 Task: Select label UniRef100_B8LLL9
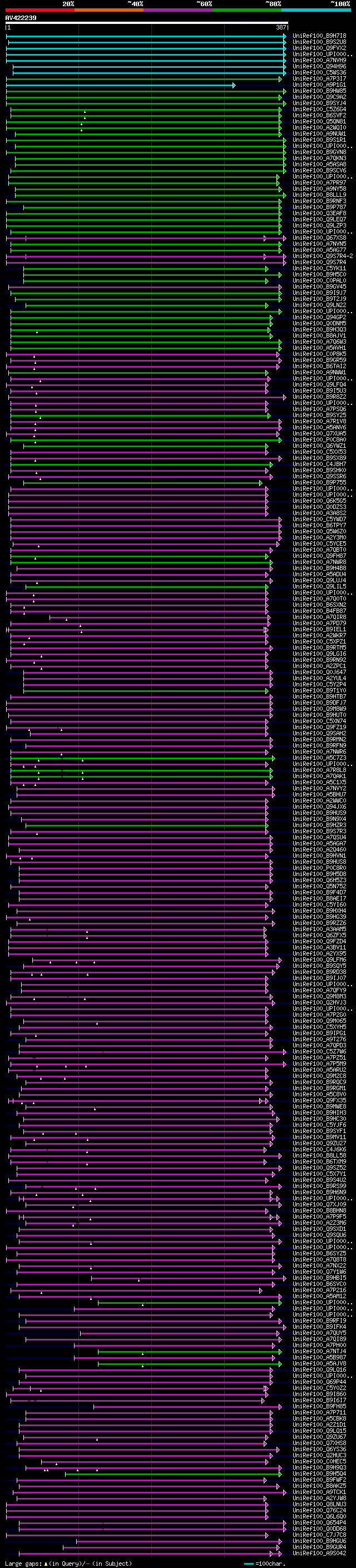(319, 195)
